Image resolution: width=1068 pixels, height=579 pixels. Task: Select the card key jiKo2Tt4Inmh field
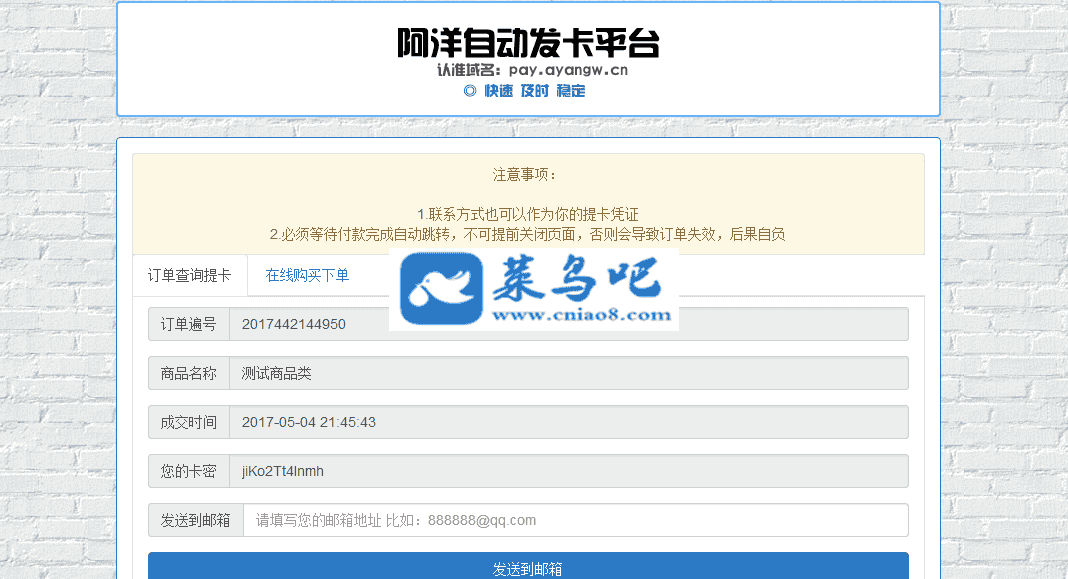pyautogui.click(x=569, y=471)
